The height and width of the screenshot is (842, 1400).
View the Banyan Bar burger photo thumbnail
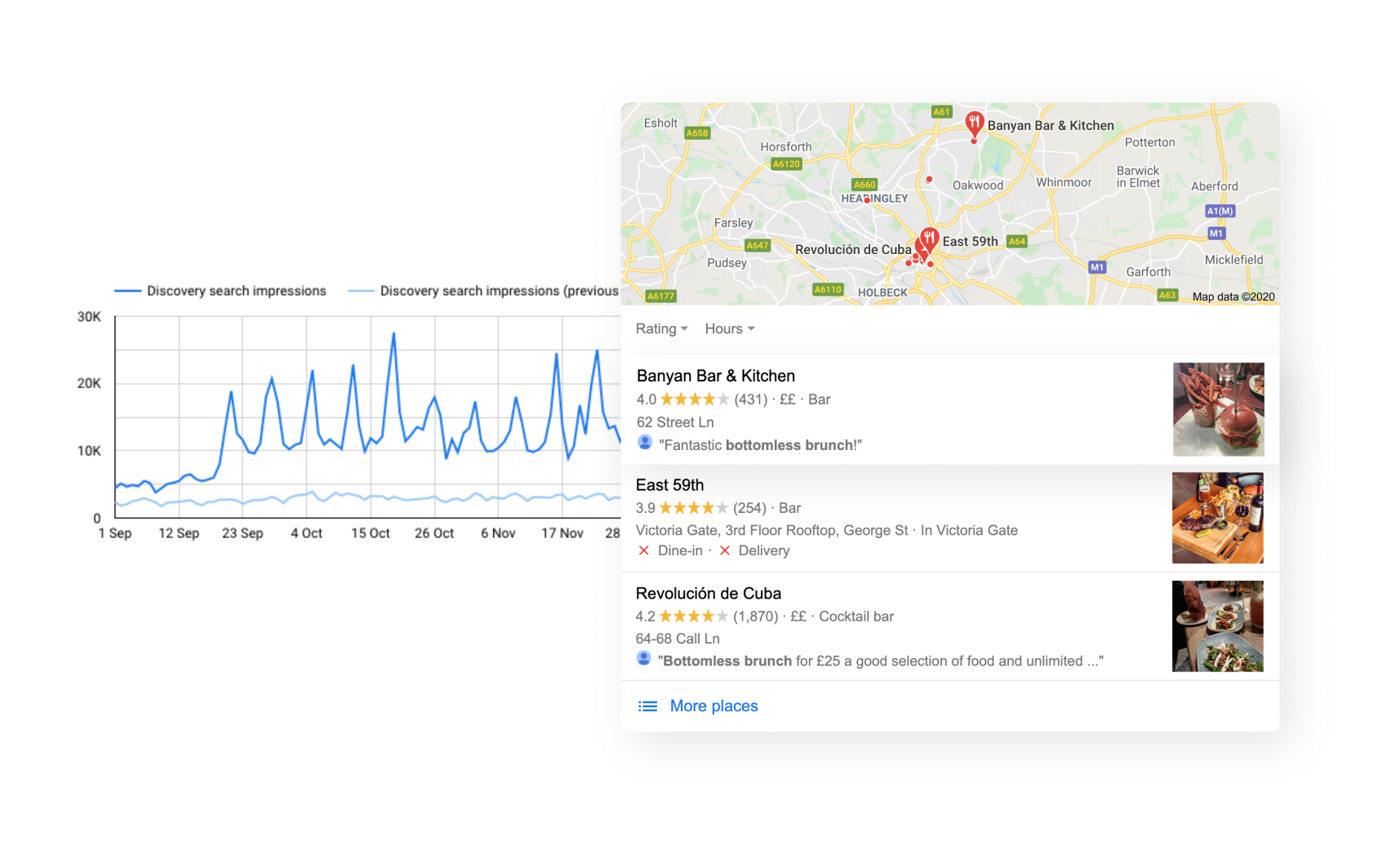coord(1219,409)
